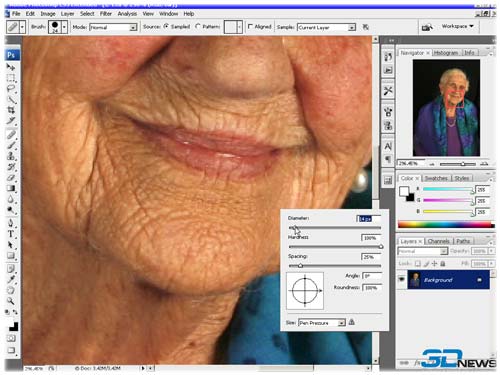Open the History panel from dock
The width and height of the screenshot is (500, 375).
(388, 57)
